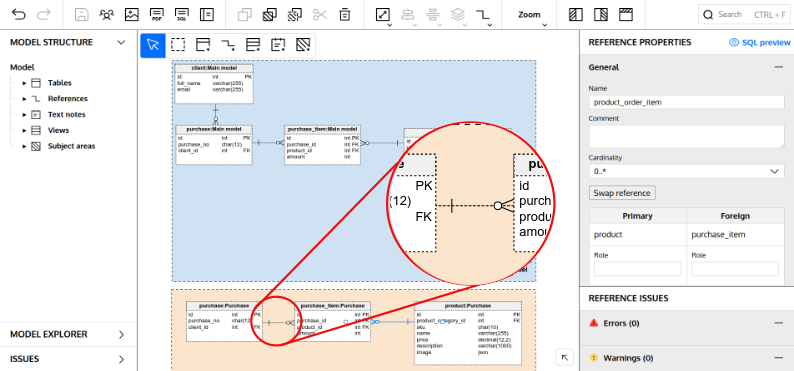Expand the References tree node
The image size is (794, 371).
pyautogui.click(x=24, y=99)
